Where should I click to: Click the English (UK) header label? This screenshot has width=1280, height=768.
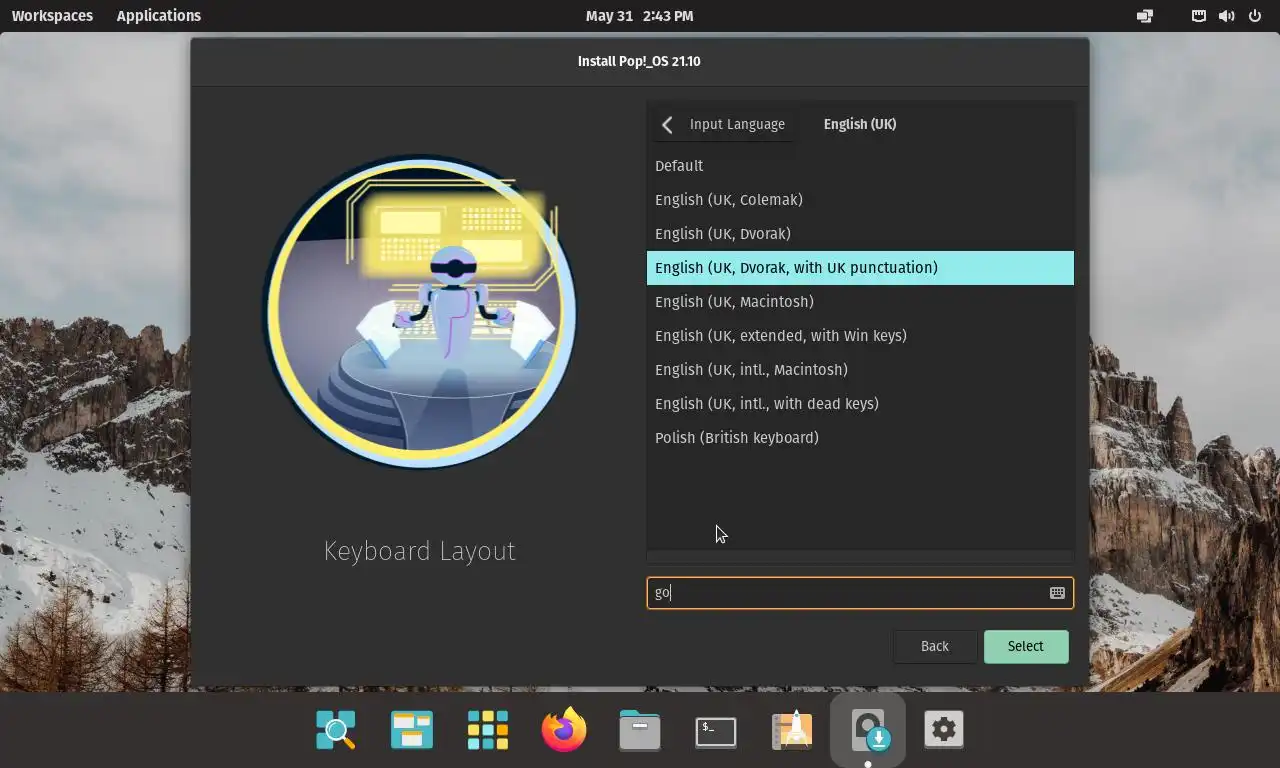[x=860, y=125]
